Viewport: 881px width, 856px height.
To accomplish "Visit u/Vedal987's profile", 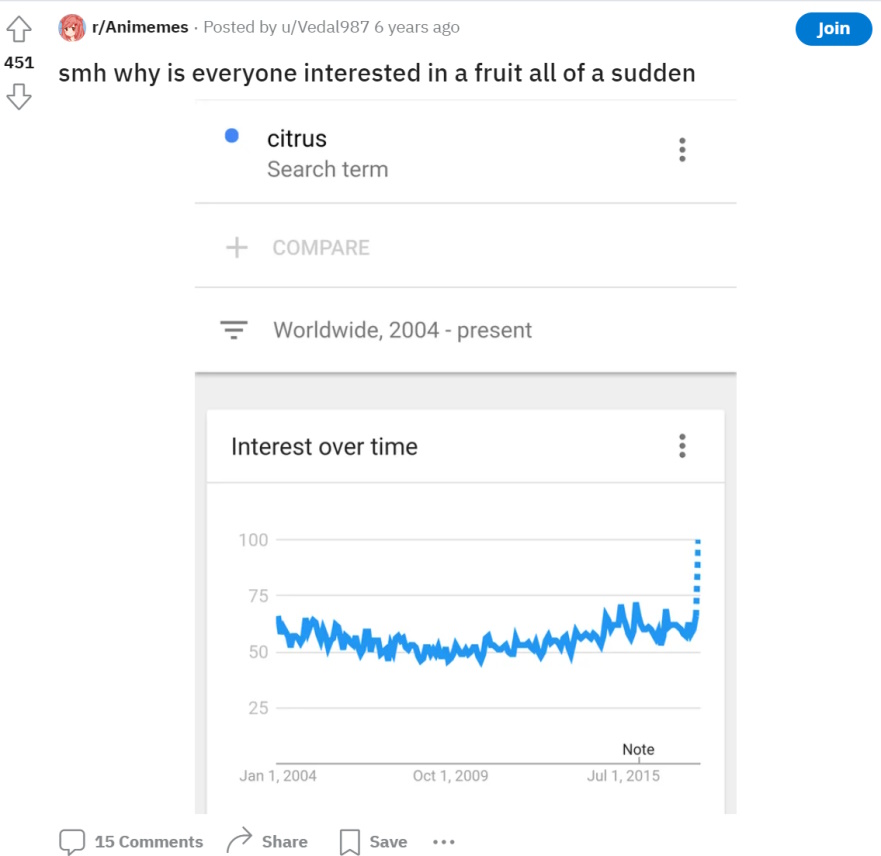I will pyautogui.click(x=325, y=27).
